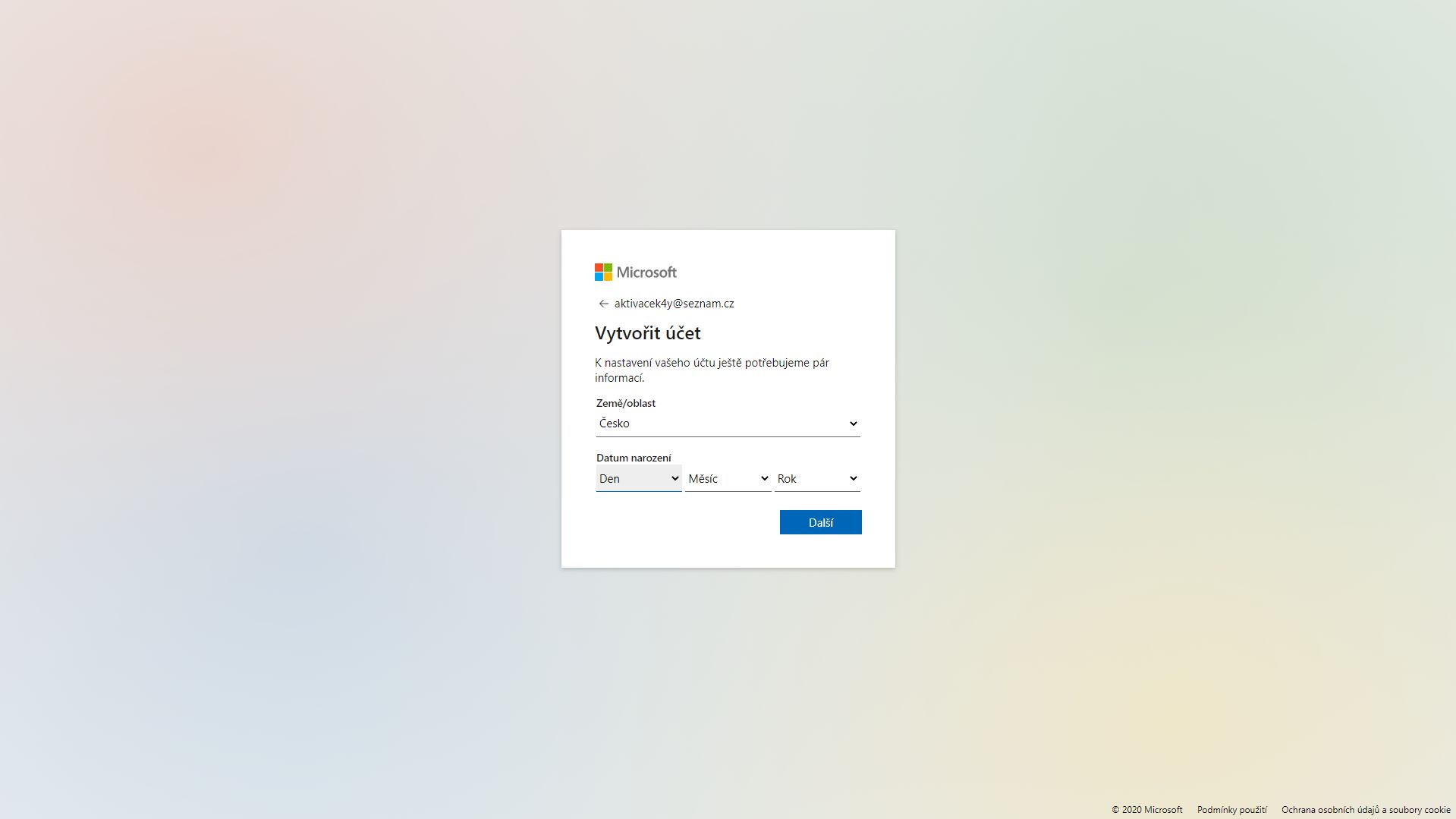Click the chevron arrow in the Den selector
The image size is (1456, 819).
pos(675,479)
